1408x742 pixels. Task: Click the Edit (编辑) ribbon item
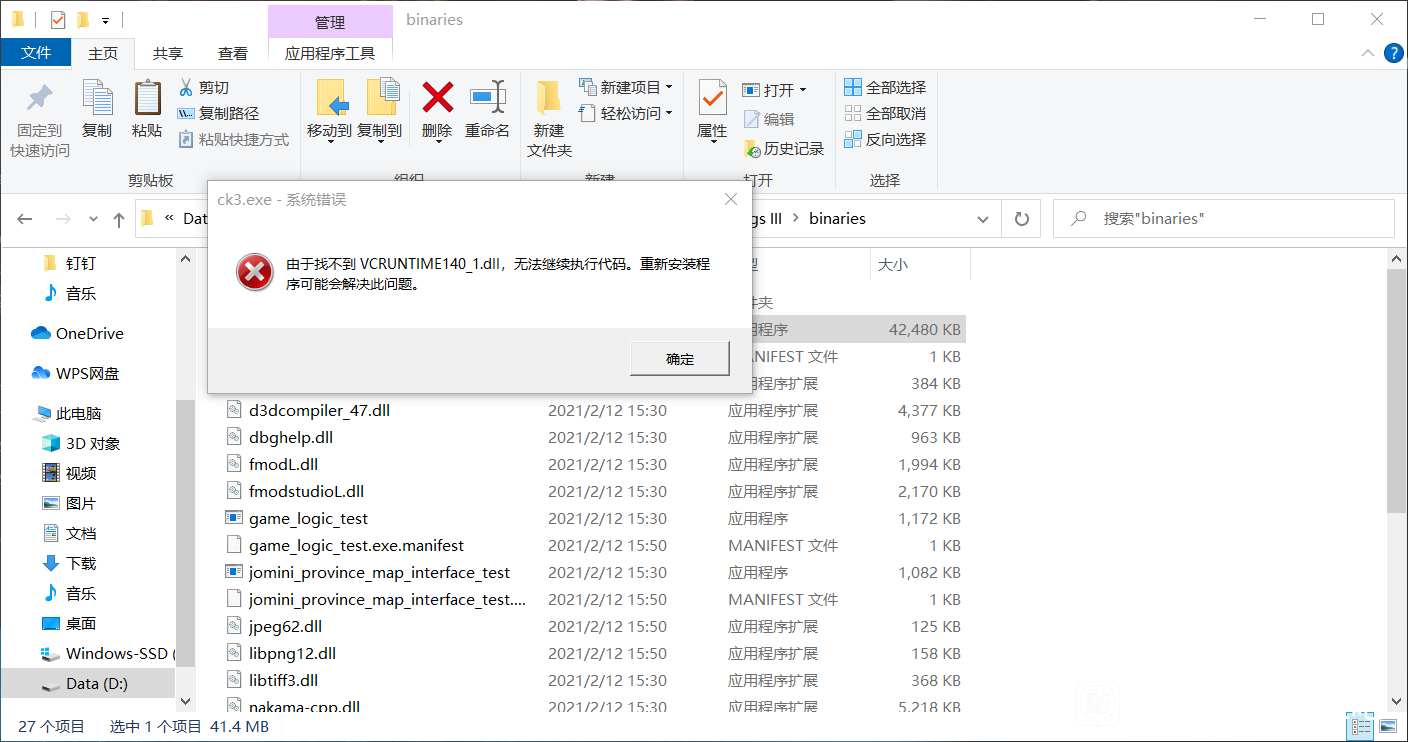(768, 119)
